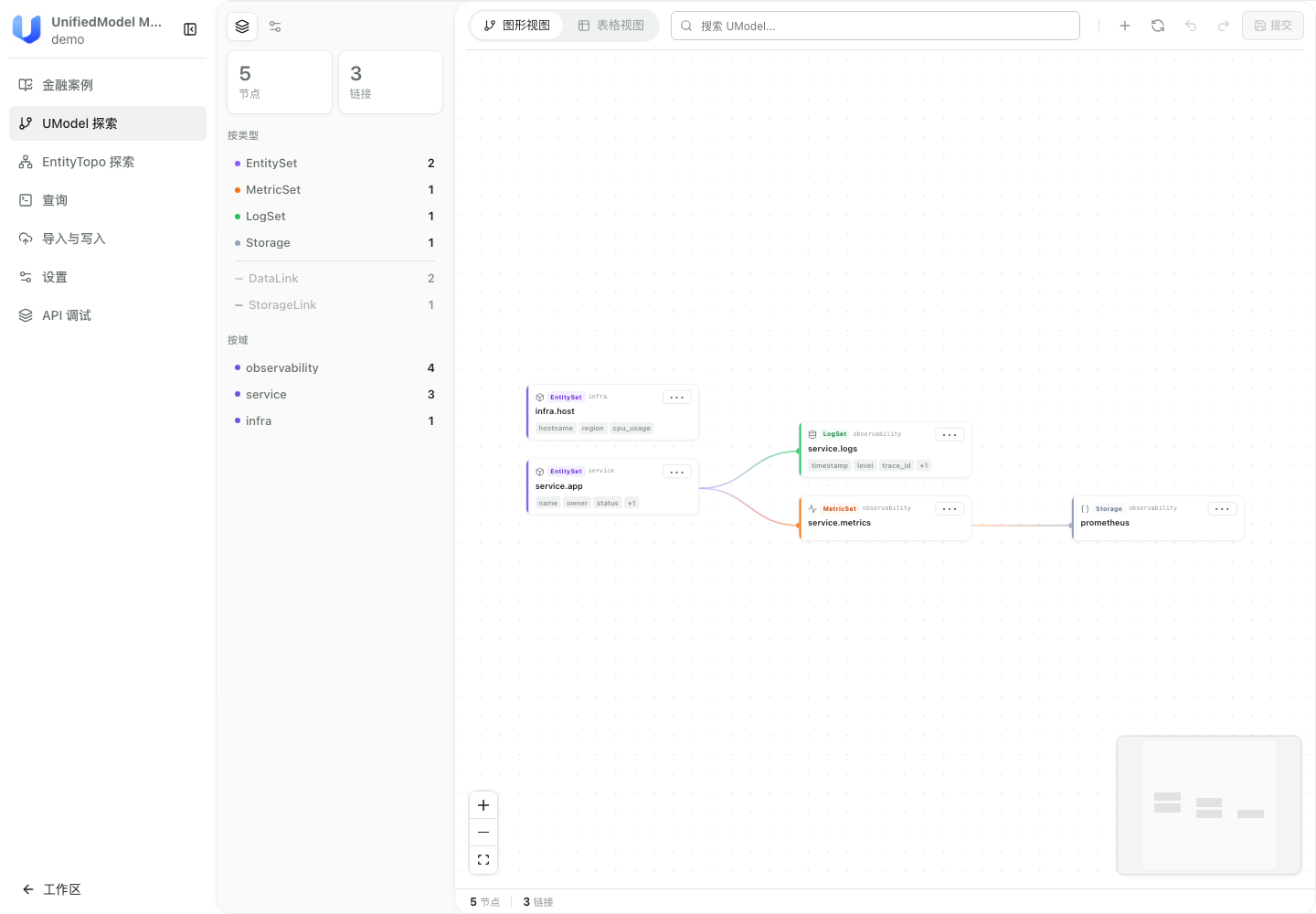Click the cube icon on service.app node
Image resolution: width=1316 pixels, height=914 pixels.
point(540,472)
